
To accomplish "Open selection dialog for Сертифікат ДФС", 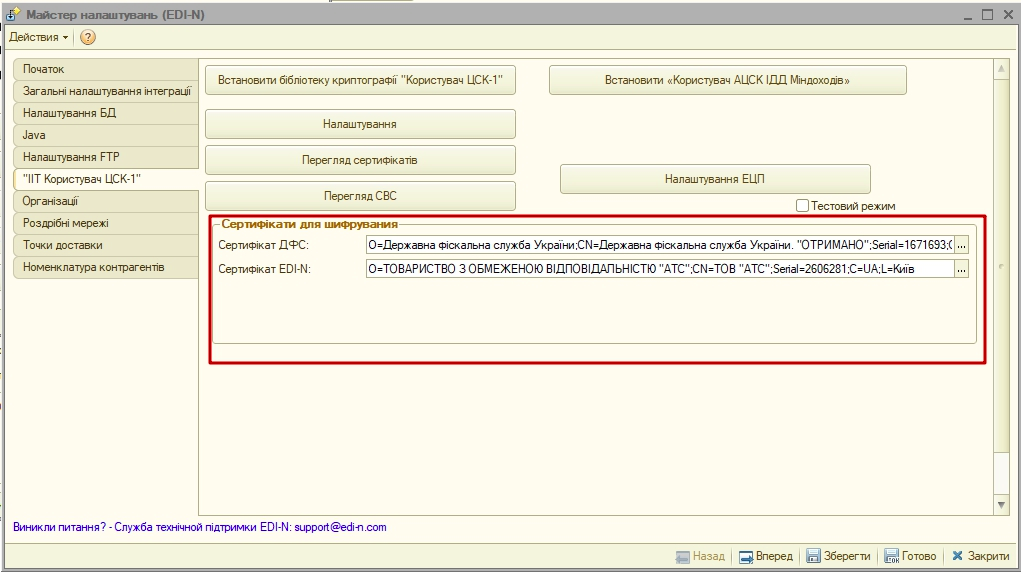I will pyautogui.click(x=961, y=246).
